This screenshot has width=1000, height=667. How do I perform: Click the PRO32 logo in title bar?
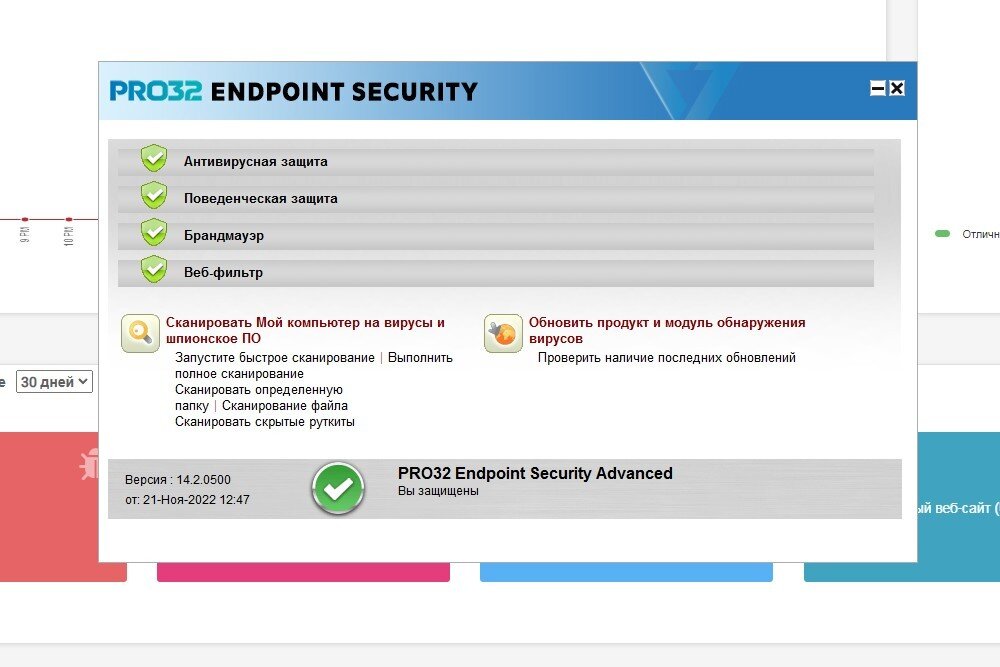pyautogui.click(x=156, y=91)
